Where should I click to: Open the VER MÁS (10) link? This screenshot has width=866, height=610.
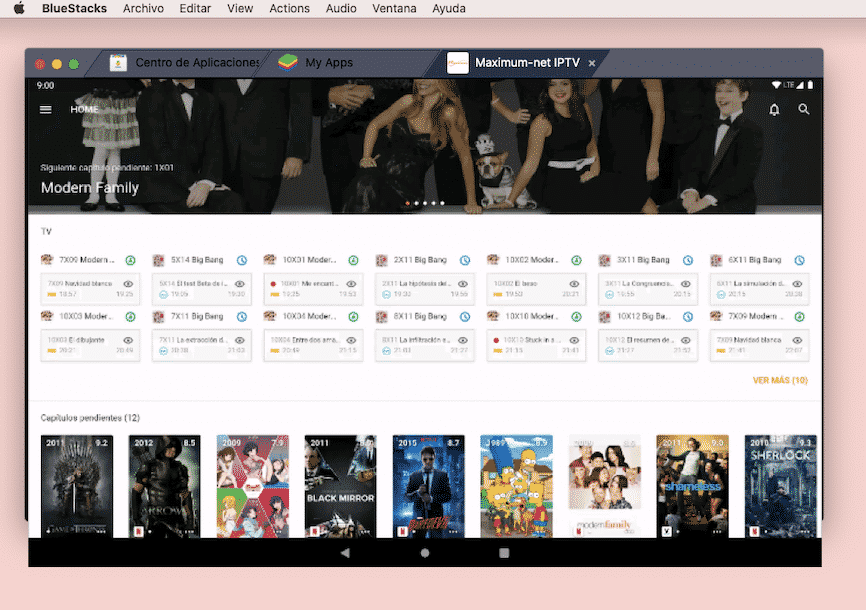coord(780,381)
